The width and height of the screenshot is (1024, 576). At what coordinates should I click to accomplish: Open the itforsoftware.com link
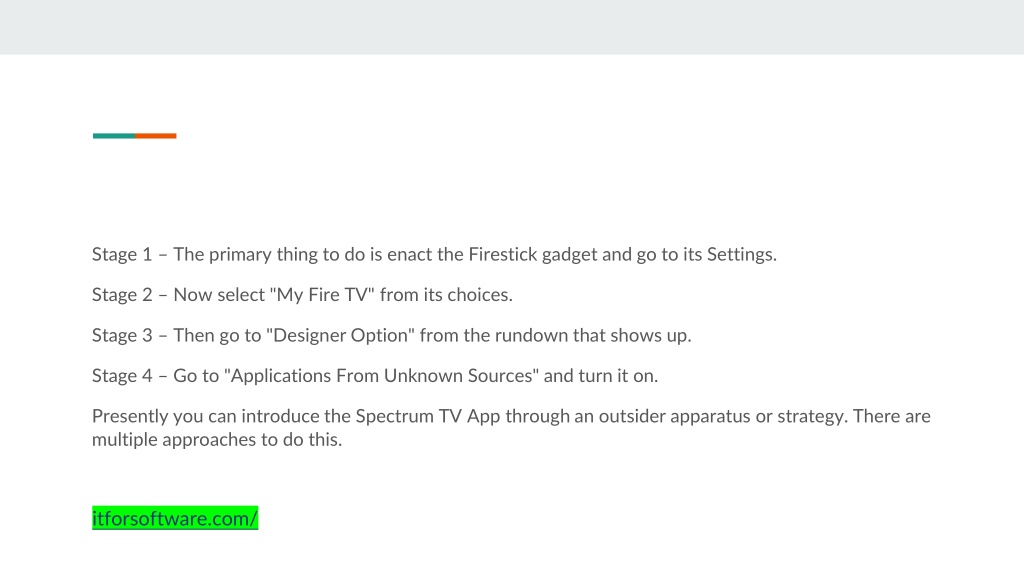click(x=175, y=519)
